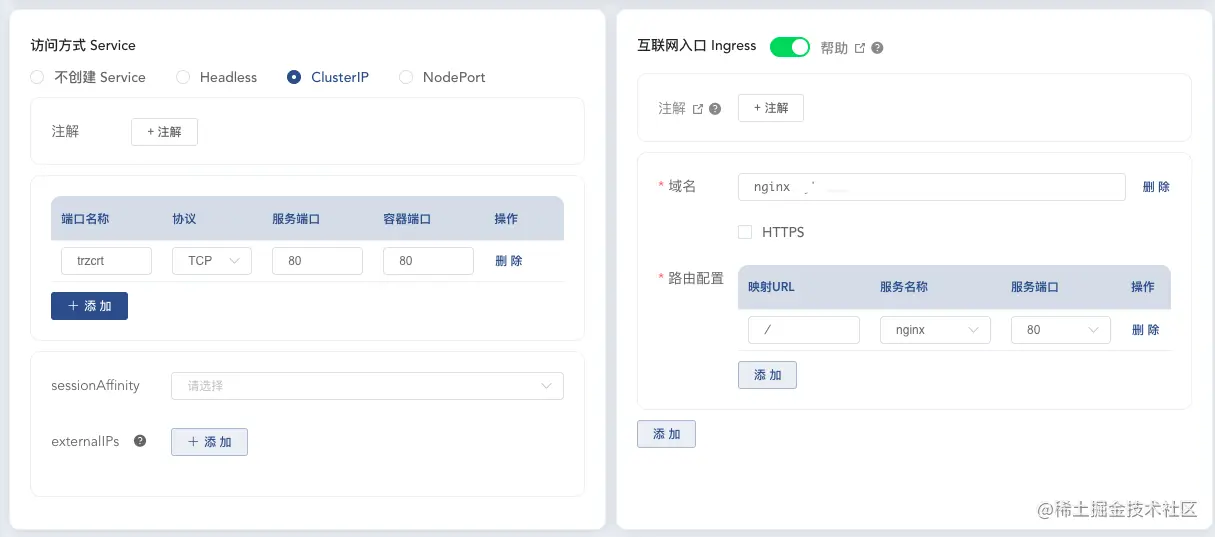Click the dark blue 添加 port button
Viewport: 1215px width, 537px height.
[89, 306]
